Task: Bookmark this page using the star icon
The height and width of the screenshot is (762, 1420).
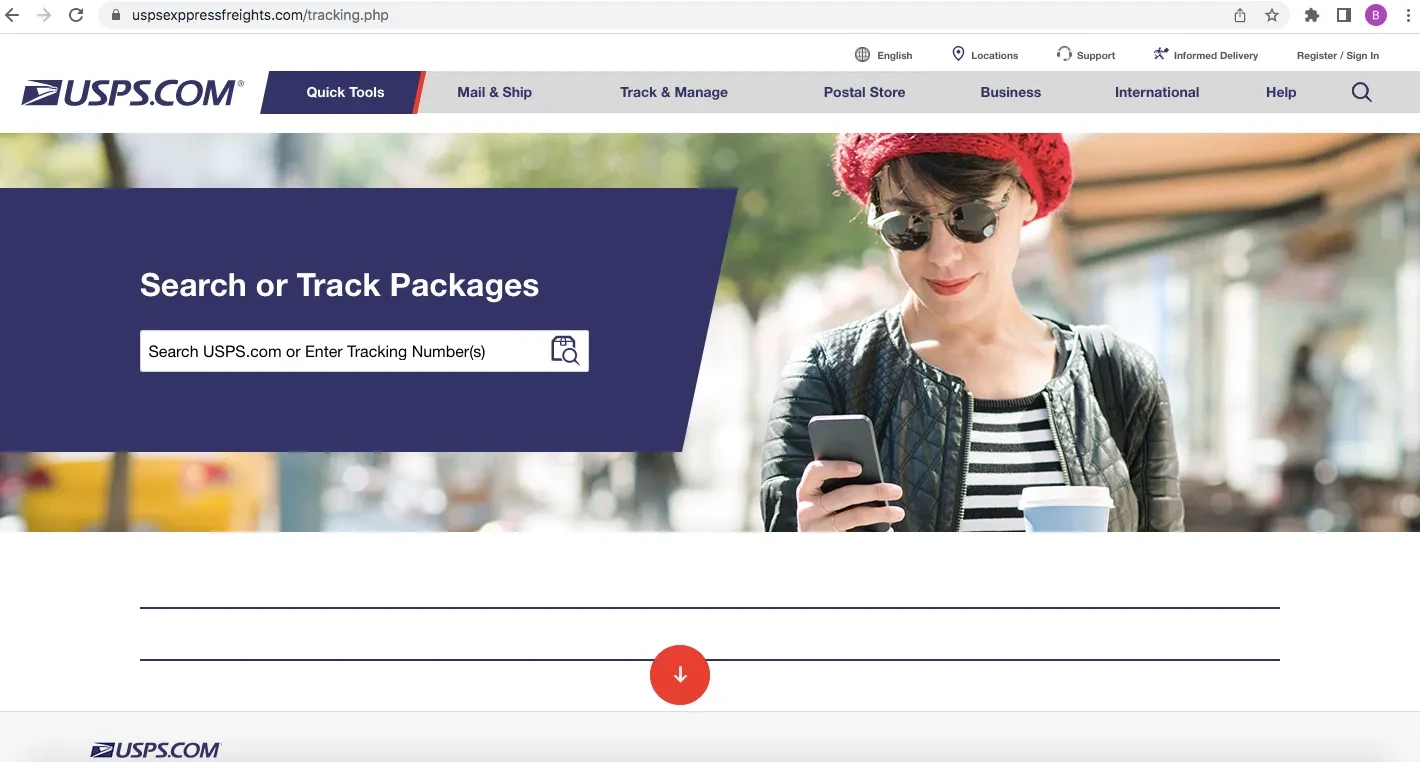Action: tap(1272, 15)
